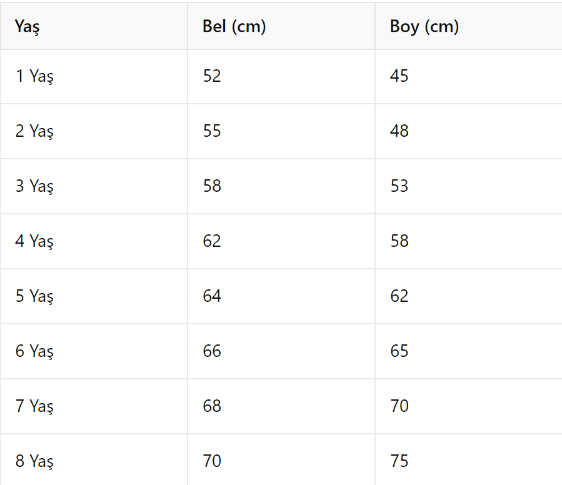Click the Yaş column header
The image size is (562, 485).
click(27, 27)
